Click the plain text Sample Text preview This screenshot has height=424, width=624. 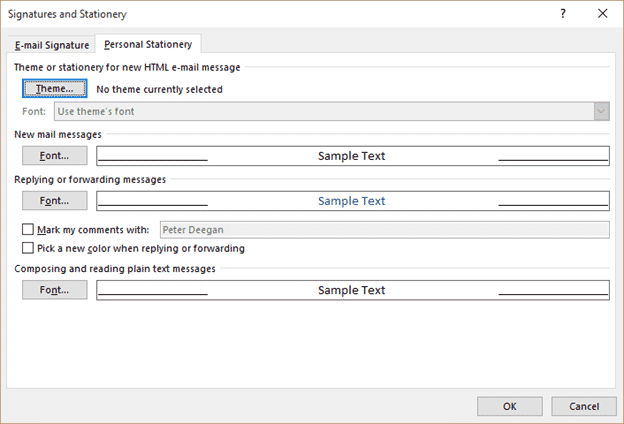click(x=352, y=290)
